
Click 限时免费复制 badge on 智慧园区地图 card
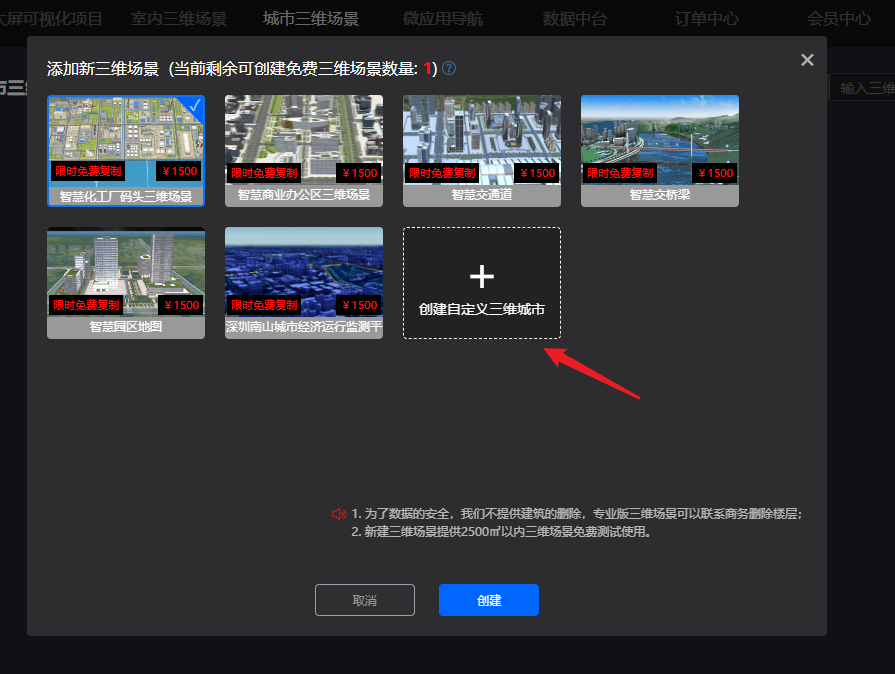pyautogui.click(x=86, y=305)
